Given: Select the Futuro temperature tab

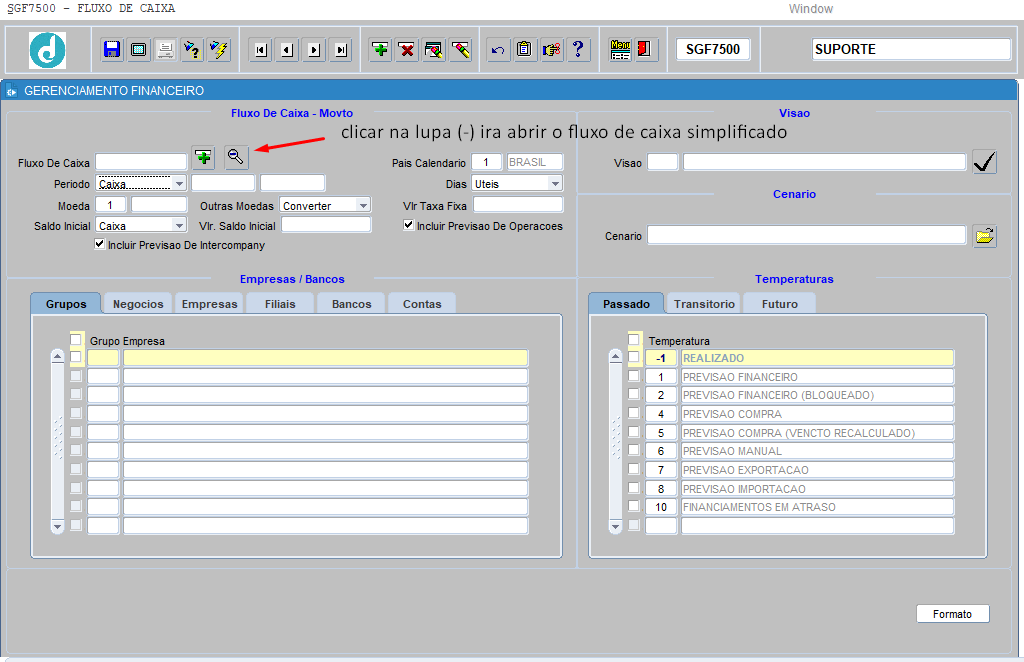Looking at the screenshot, I should point(779,304).
